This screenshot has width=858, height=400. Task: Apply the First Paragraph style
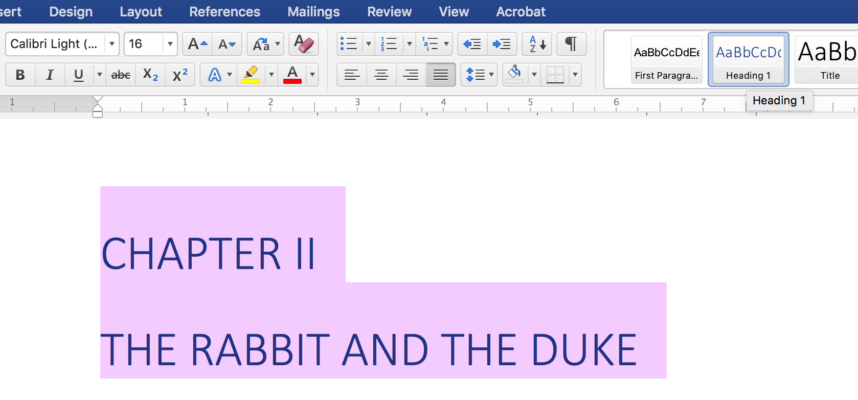[666, 58]
